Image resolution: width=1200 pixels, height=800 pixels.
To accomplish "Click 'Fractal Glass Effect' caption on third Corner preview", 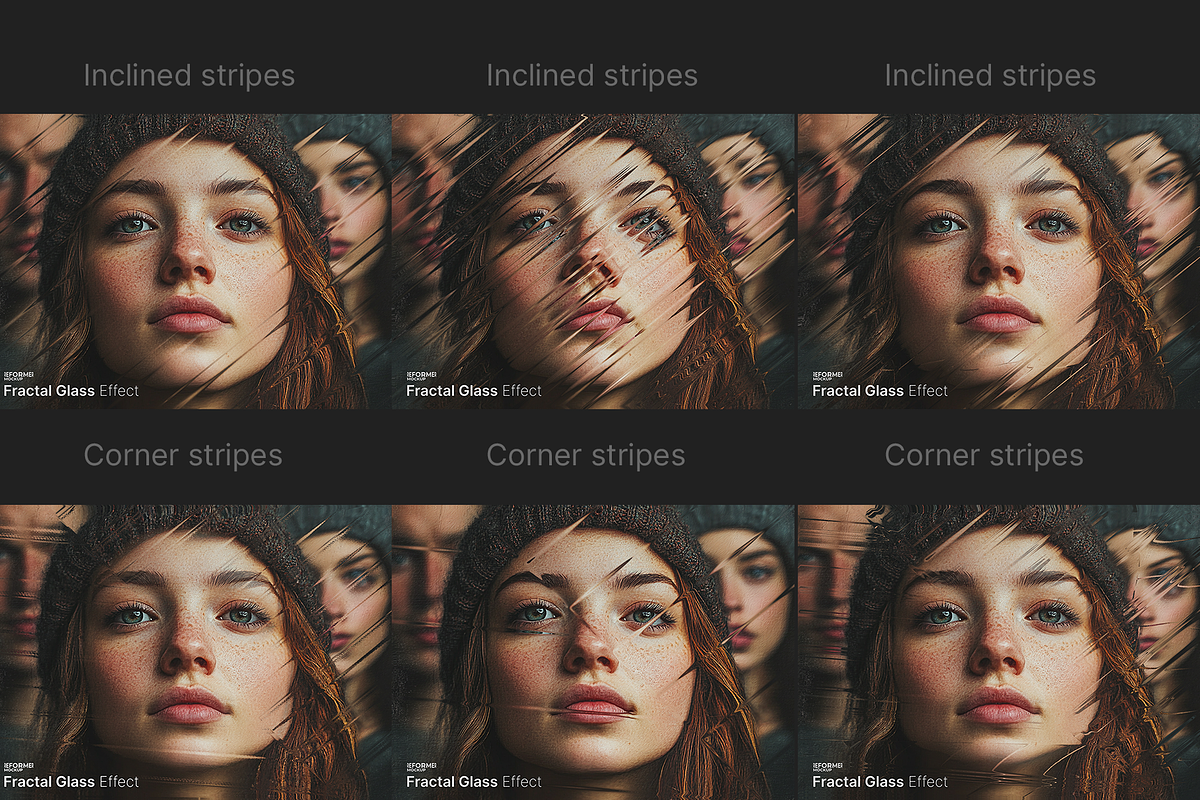I will tap(880, 782).
